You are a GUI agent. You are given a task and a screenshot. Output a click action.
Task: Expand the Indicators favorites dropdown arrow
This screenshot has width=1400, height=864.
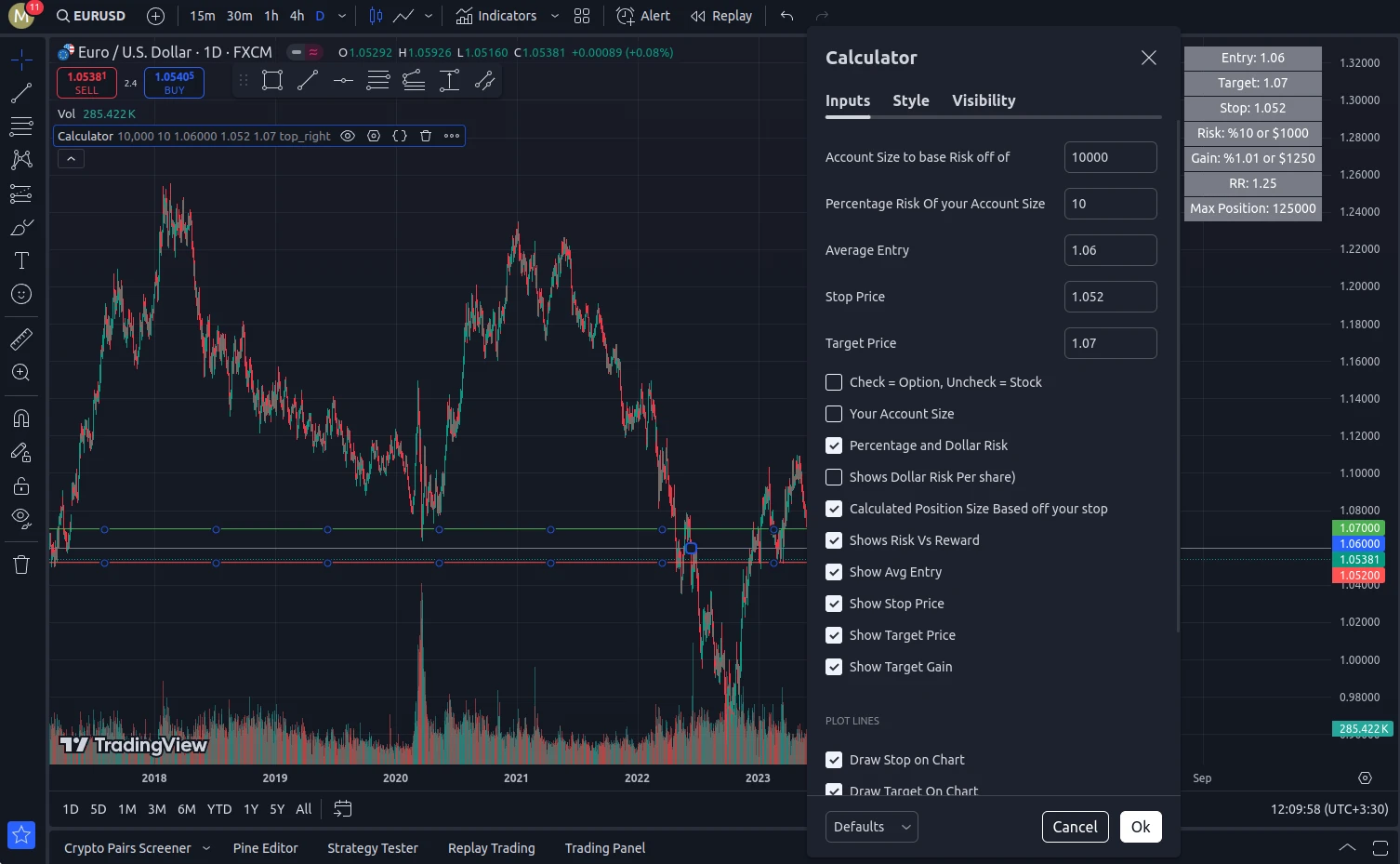point(555,16)
